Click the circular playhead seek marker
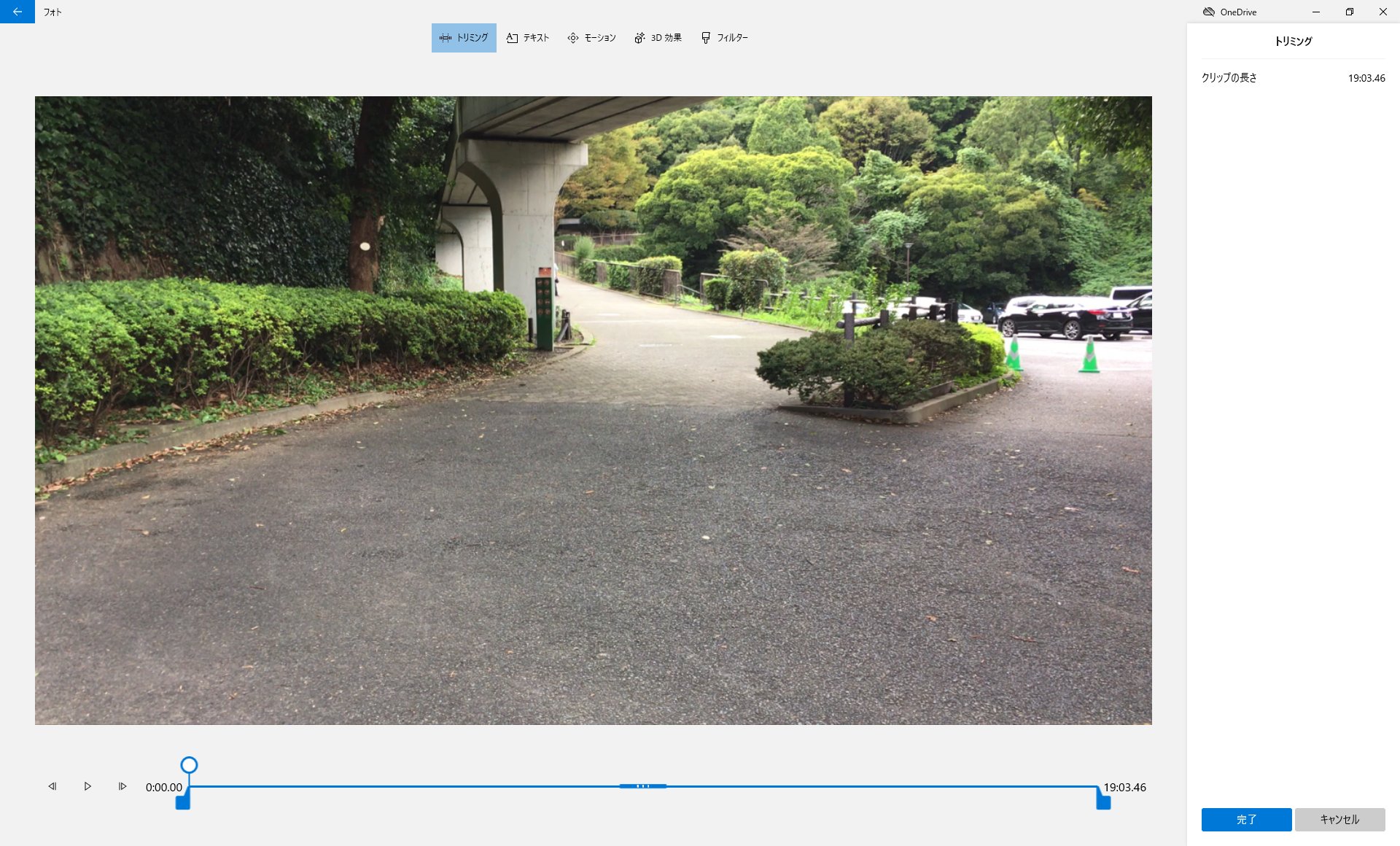The height and width of the screenshot is (846, 1400). (x=189, y=765)
